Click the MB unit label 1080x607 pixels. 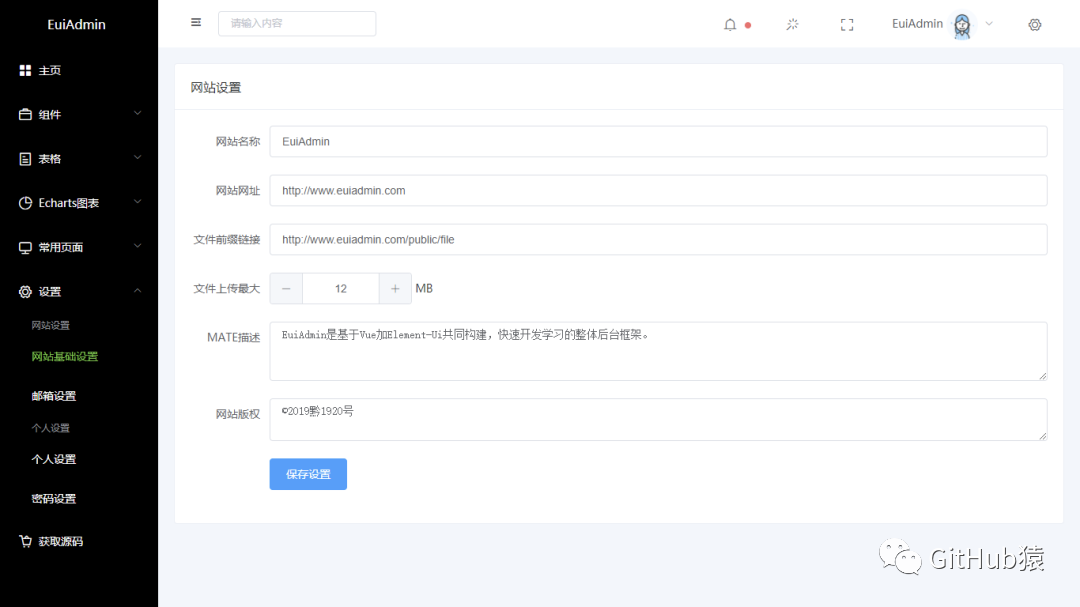424,289
